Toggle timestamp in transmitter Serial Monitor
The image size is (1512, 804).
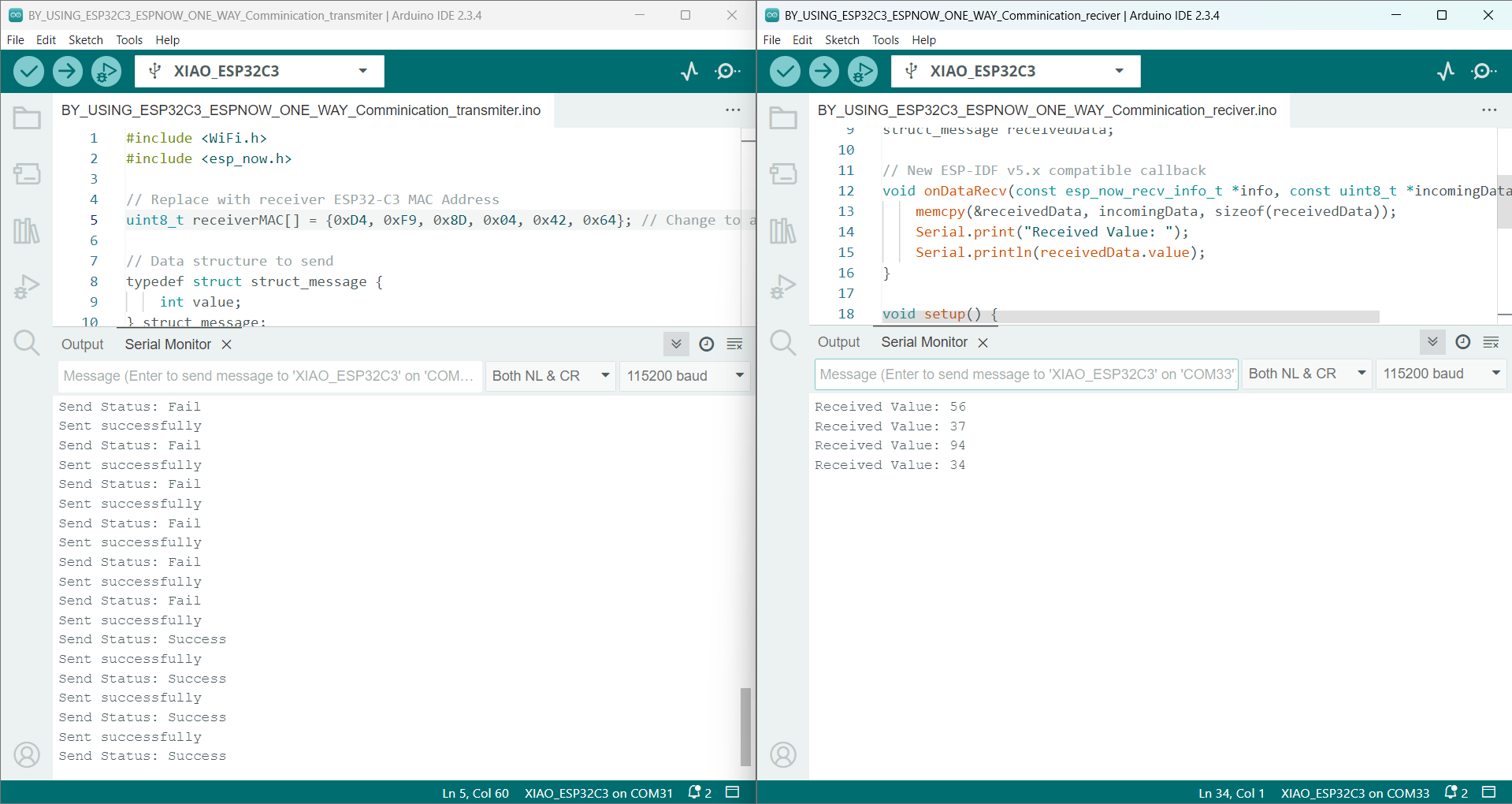pos(707,344)
